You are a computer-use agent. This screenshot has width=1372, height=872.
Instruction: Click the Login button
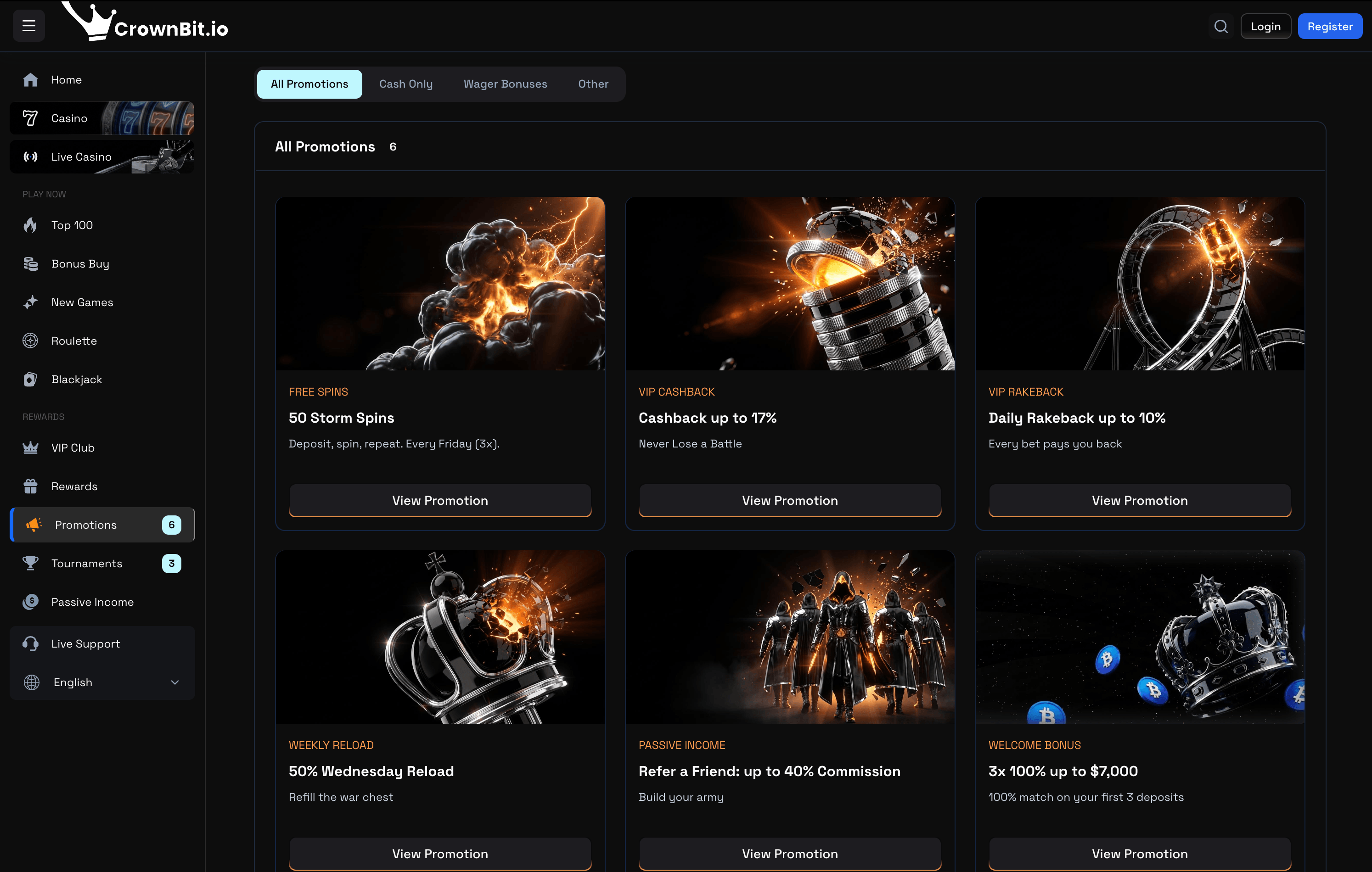1265,26
